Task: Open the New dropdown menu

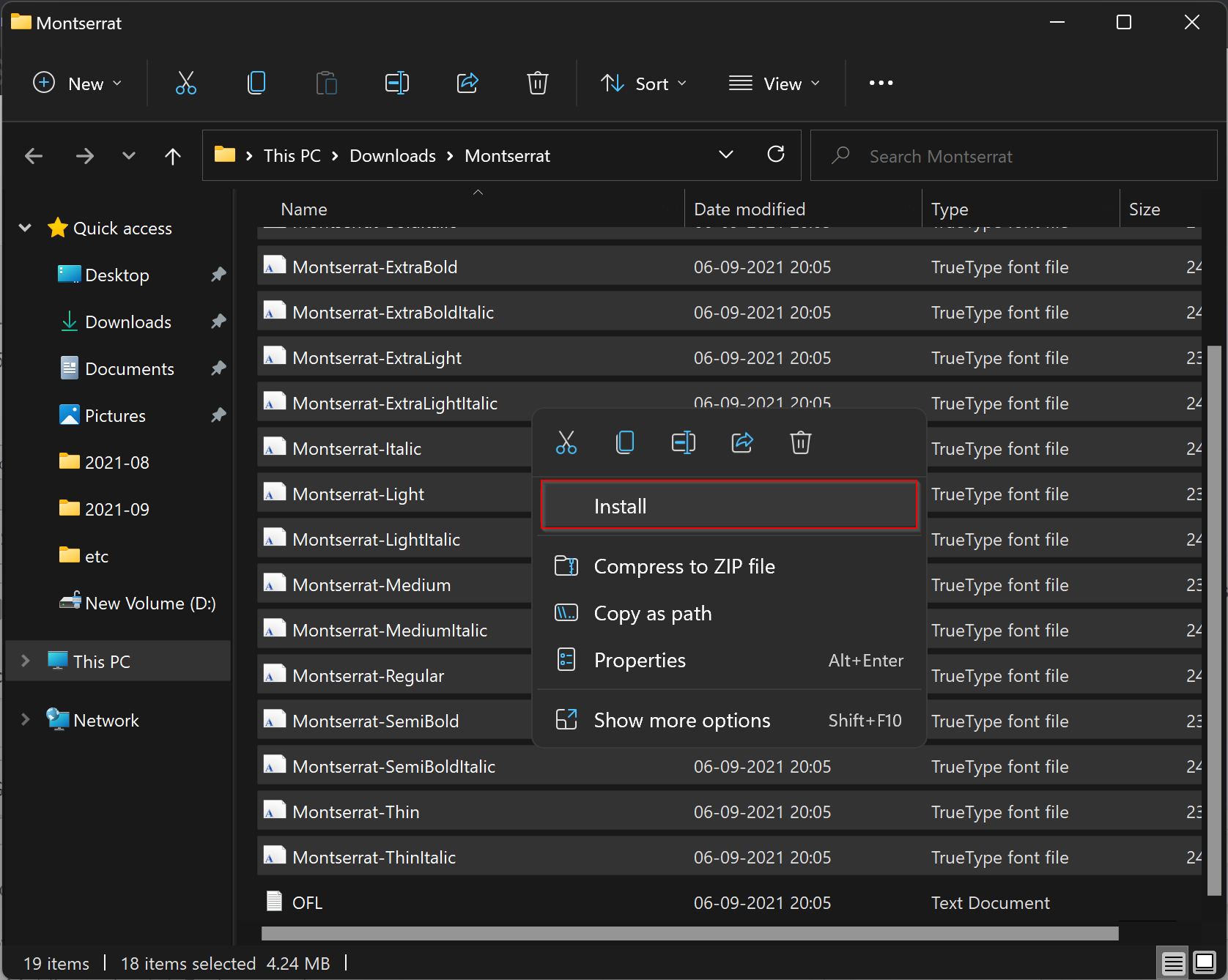Action: (78, 83)
